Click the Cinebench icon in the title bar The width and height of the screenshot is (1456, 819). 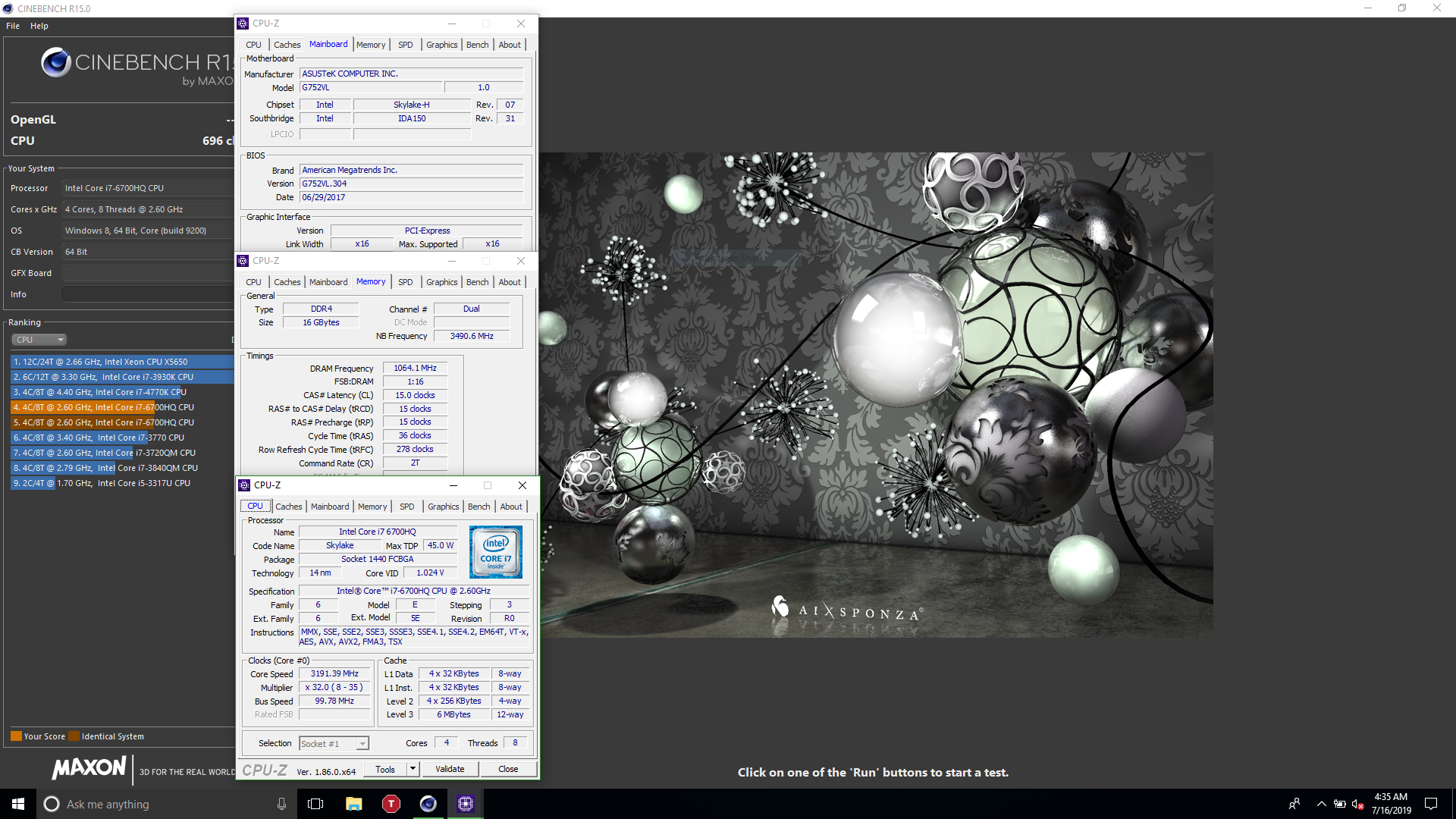(8, 8)
